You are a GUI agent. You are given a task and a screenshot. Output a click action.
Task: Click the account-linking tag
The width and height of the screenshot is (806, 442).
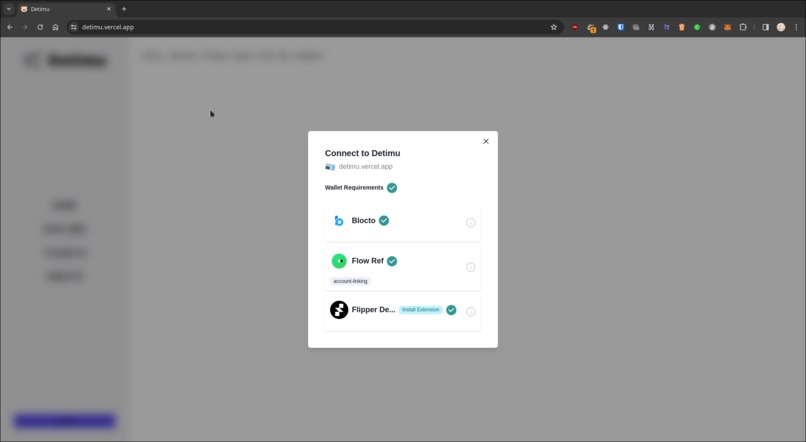pyautogui.click(x=350, y=281)
